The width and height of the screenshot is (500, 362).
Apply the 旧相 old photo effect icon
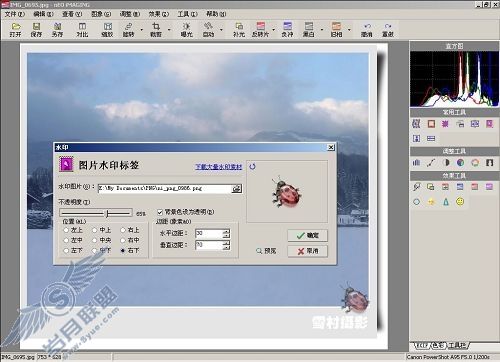336,30
